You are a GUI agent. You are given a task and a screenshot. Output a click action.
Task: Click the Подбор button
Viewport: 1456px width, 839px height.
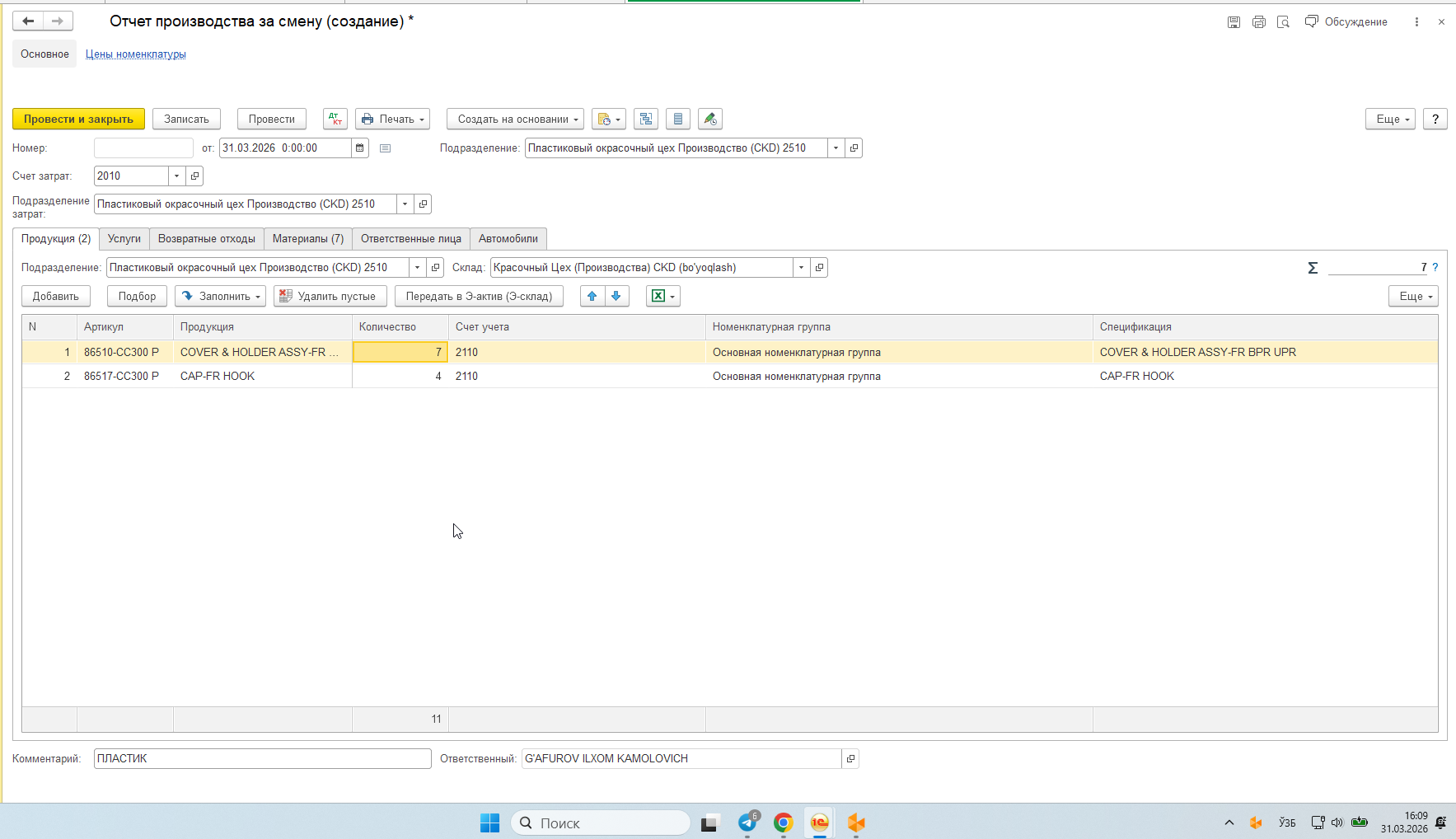point(138,297)
